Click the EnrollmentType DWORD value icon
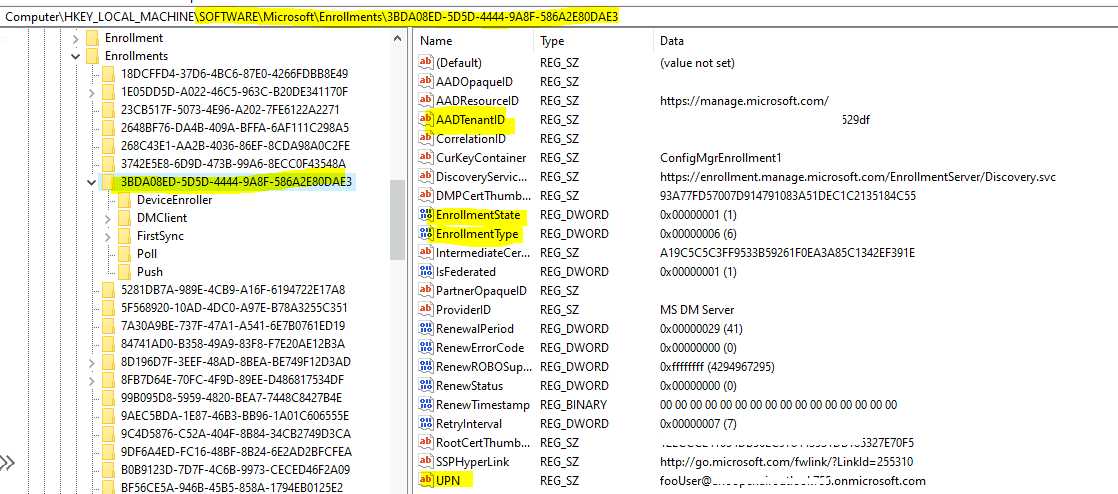 (426, 234)
